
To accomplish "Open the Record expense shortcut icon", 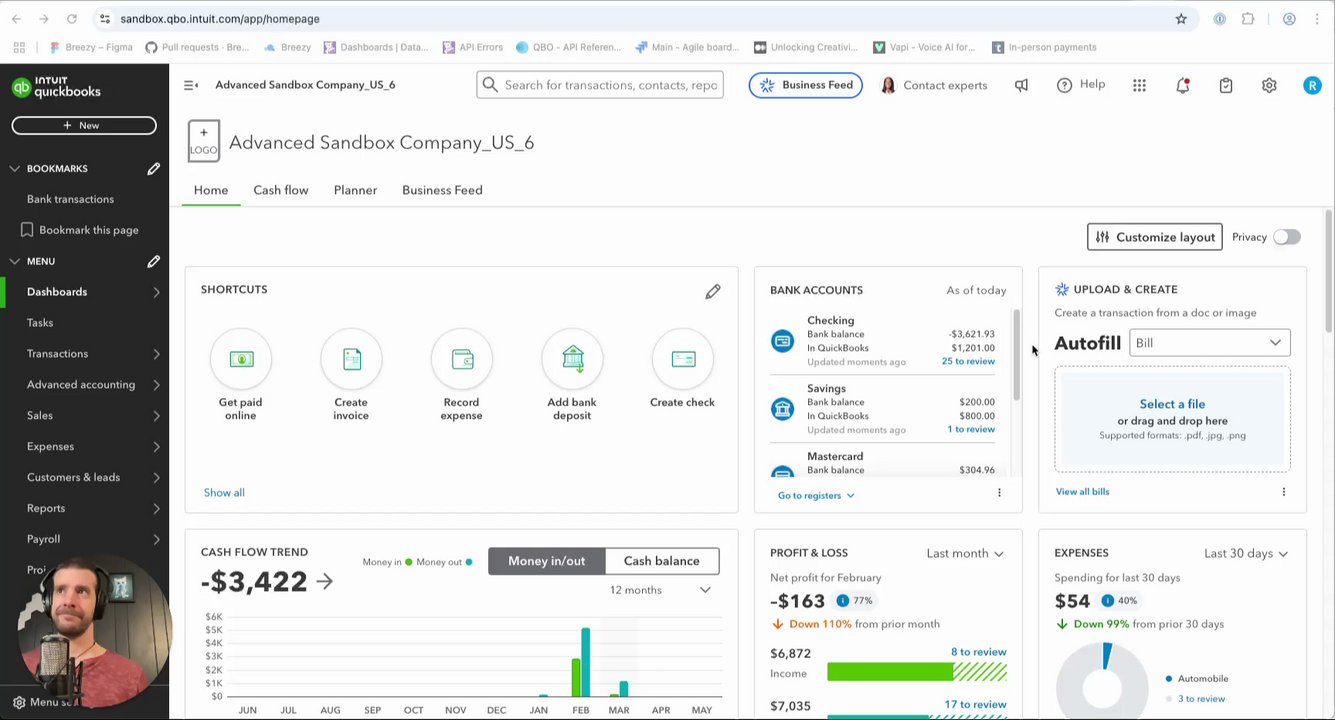I will (462, 359).
